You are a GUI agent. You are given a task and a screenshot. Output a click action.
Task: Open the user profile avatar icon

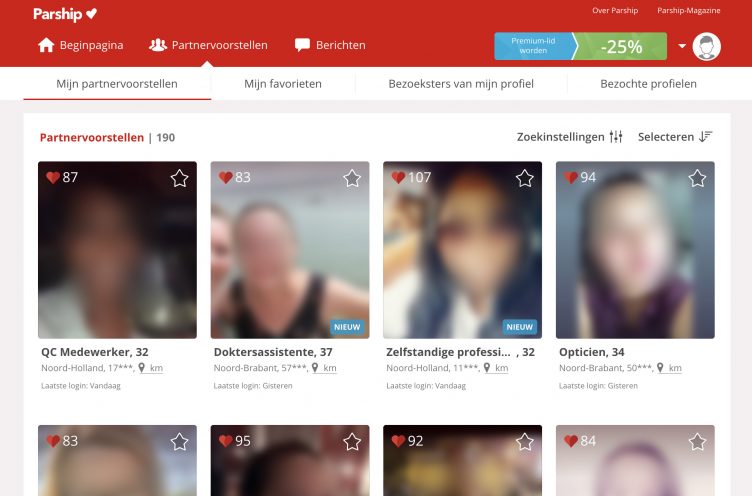[x=707, y=47]
